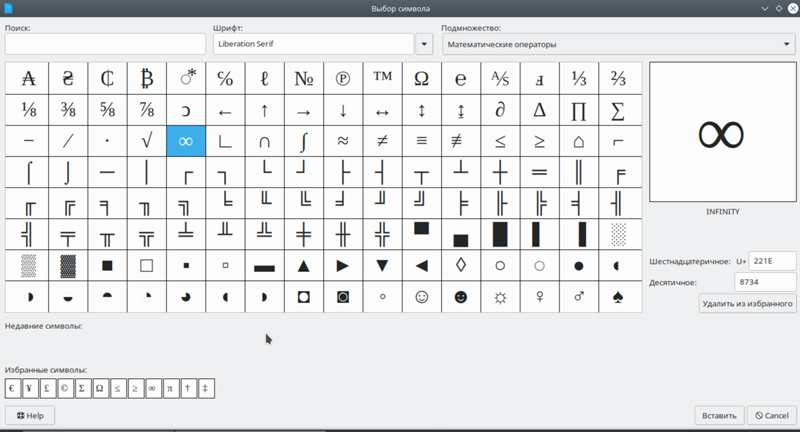
Task: Select the light shade block symbol
Action: tap(620, 235)
